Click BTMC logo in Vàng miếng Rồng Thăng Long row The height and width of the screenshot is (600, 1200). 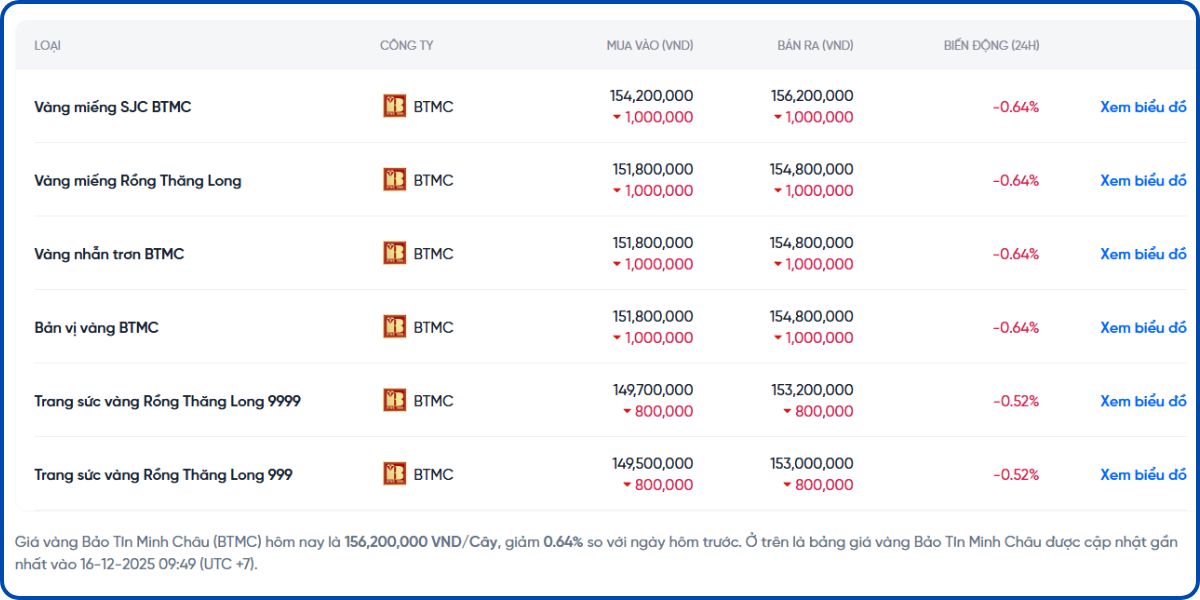395,180
